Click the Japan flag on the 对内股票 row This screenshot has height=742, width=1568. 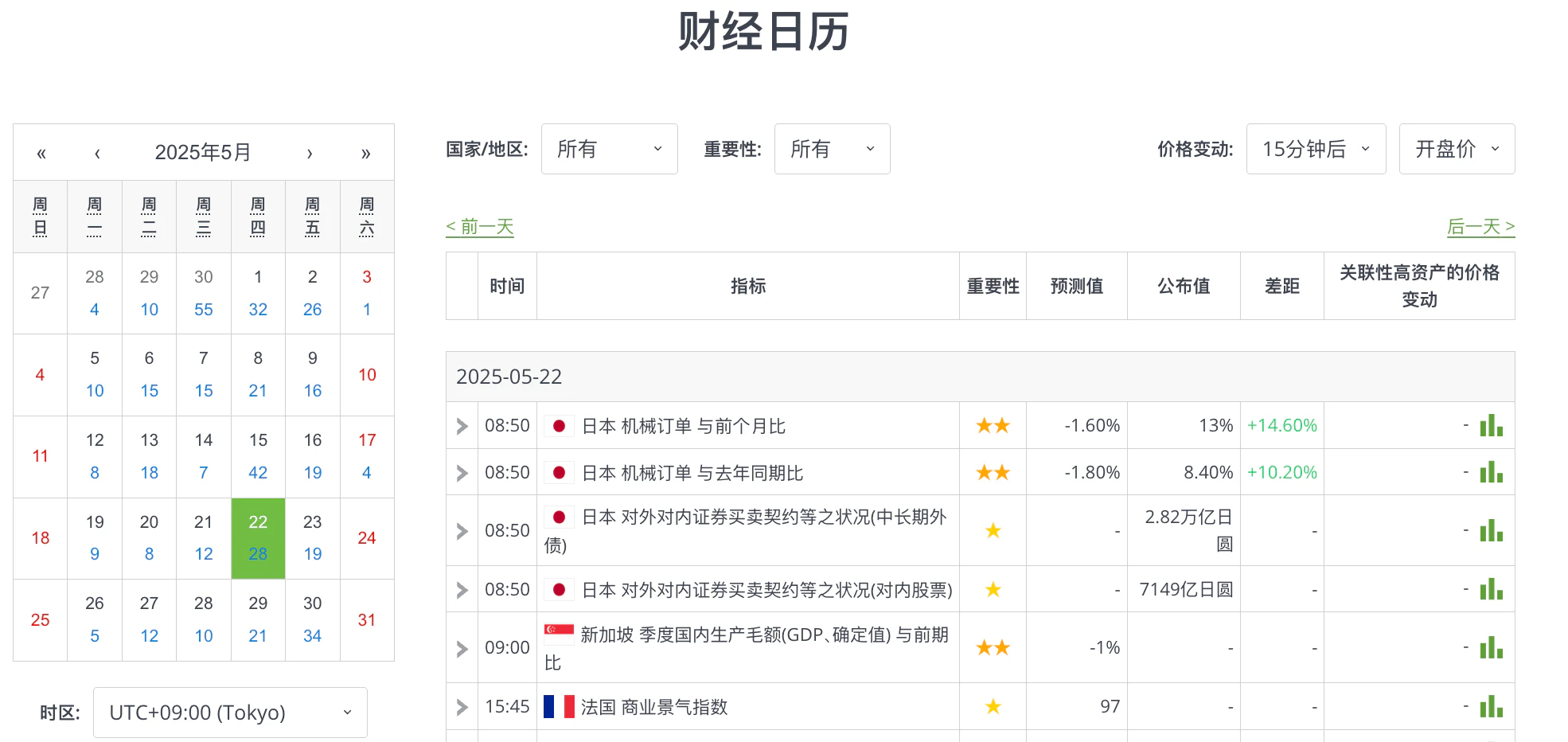point(560,589)
